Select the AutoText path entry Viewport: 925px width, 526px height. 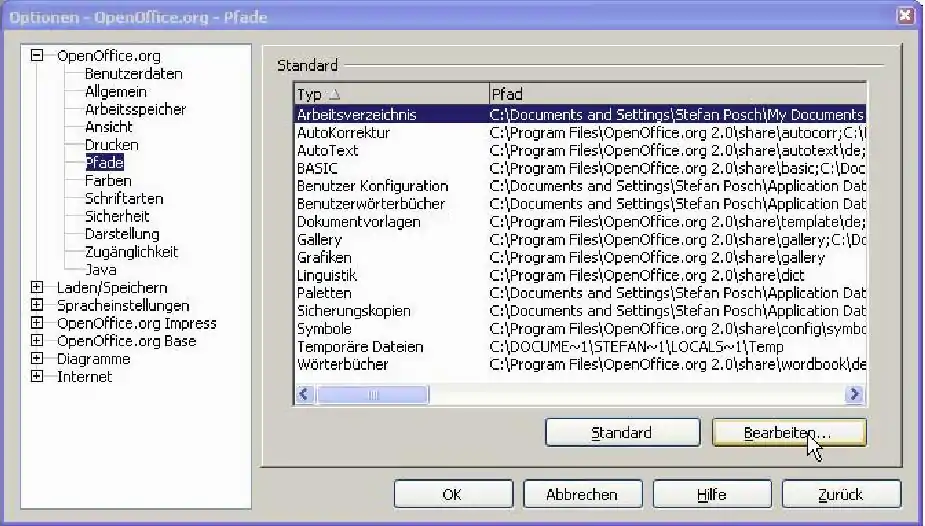[x=580, y=150]
